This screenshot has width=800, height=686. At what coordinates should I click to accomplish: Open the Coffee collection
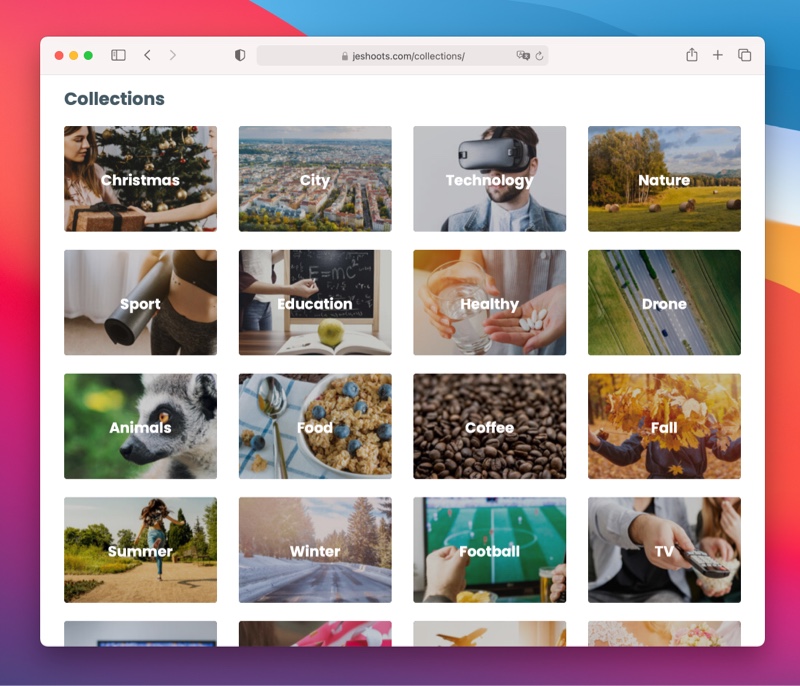490,426
